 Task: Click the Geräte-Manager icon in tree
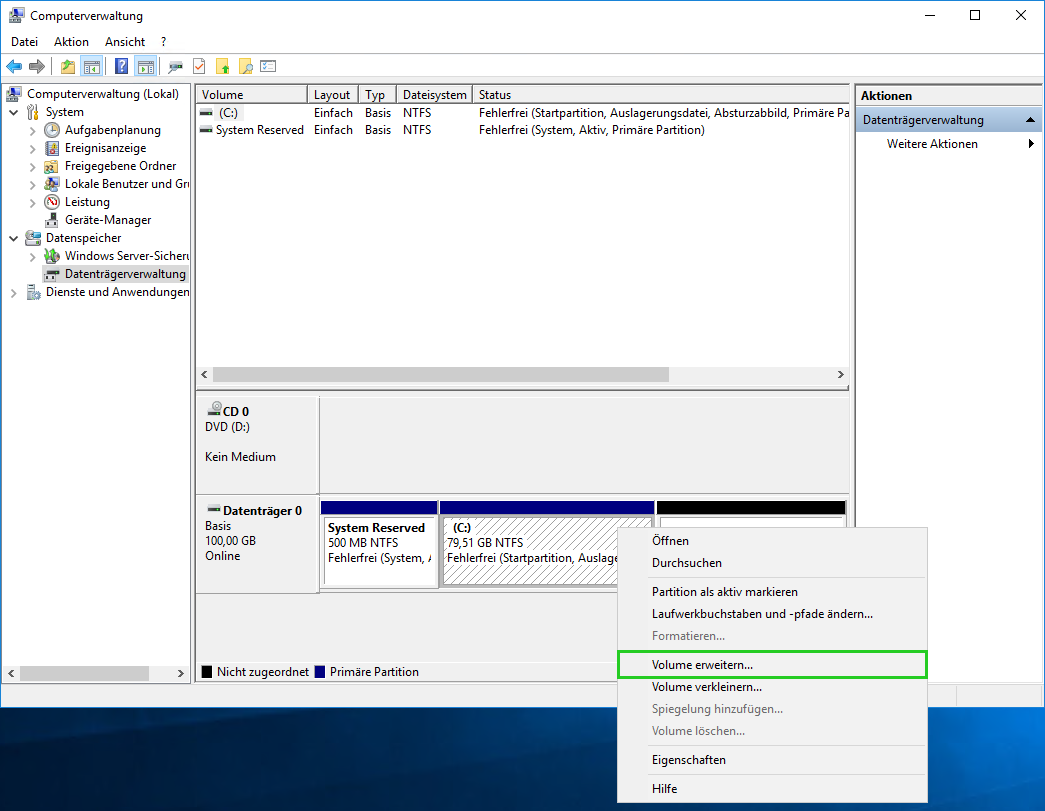[52, 220]
